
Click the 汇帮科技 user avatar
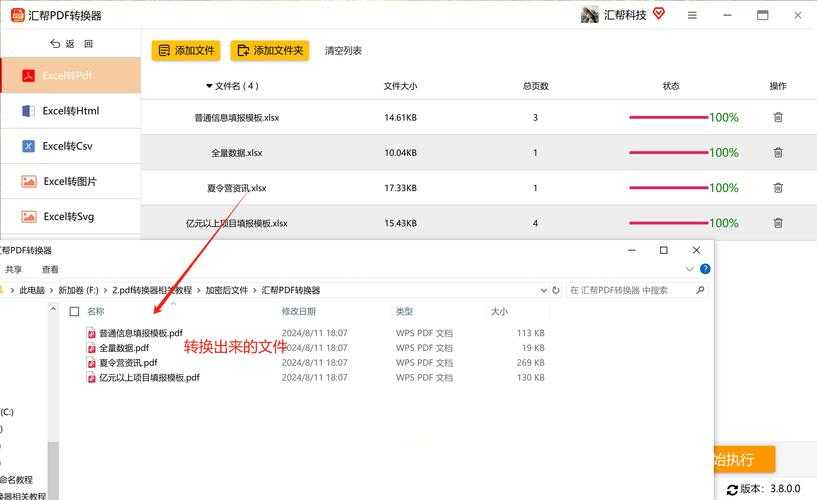coord(589,15)
